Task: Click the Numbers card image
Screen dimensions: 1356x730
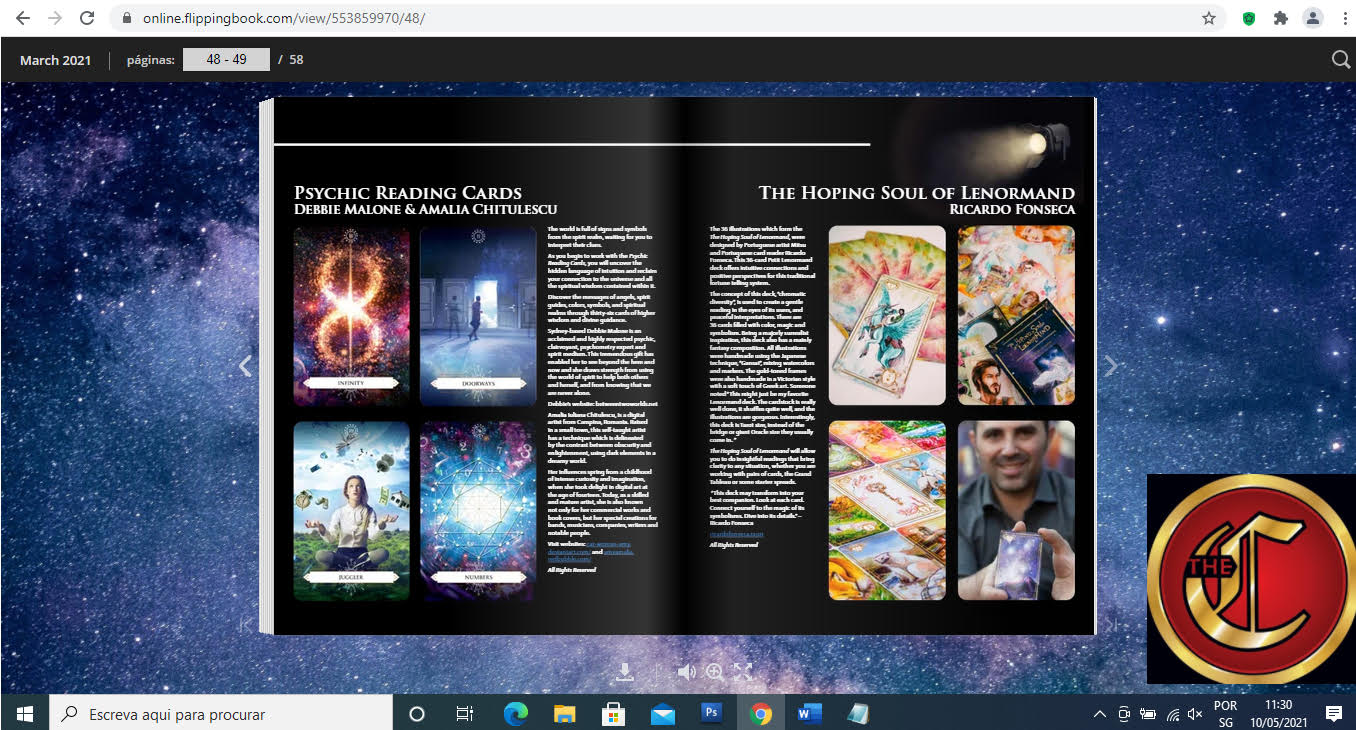Action: (x=478, y=510)
